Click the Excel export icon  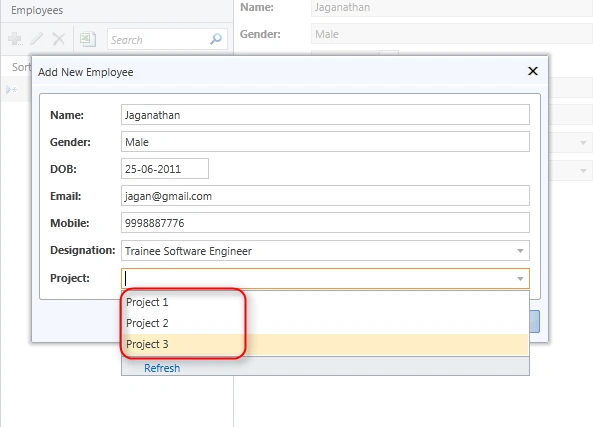(88, 39)
